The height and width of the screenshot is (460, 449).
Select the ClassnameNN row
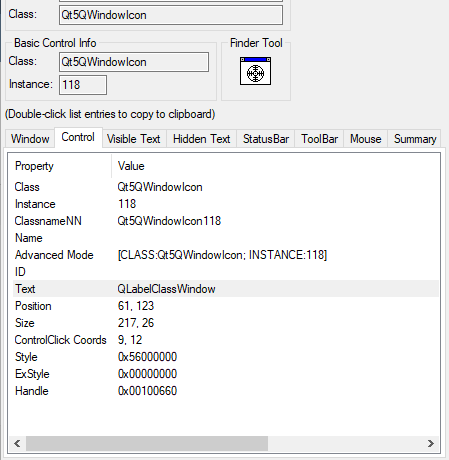(x=226, y=221)
